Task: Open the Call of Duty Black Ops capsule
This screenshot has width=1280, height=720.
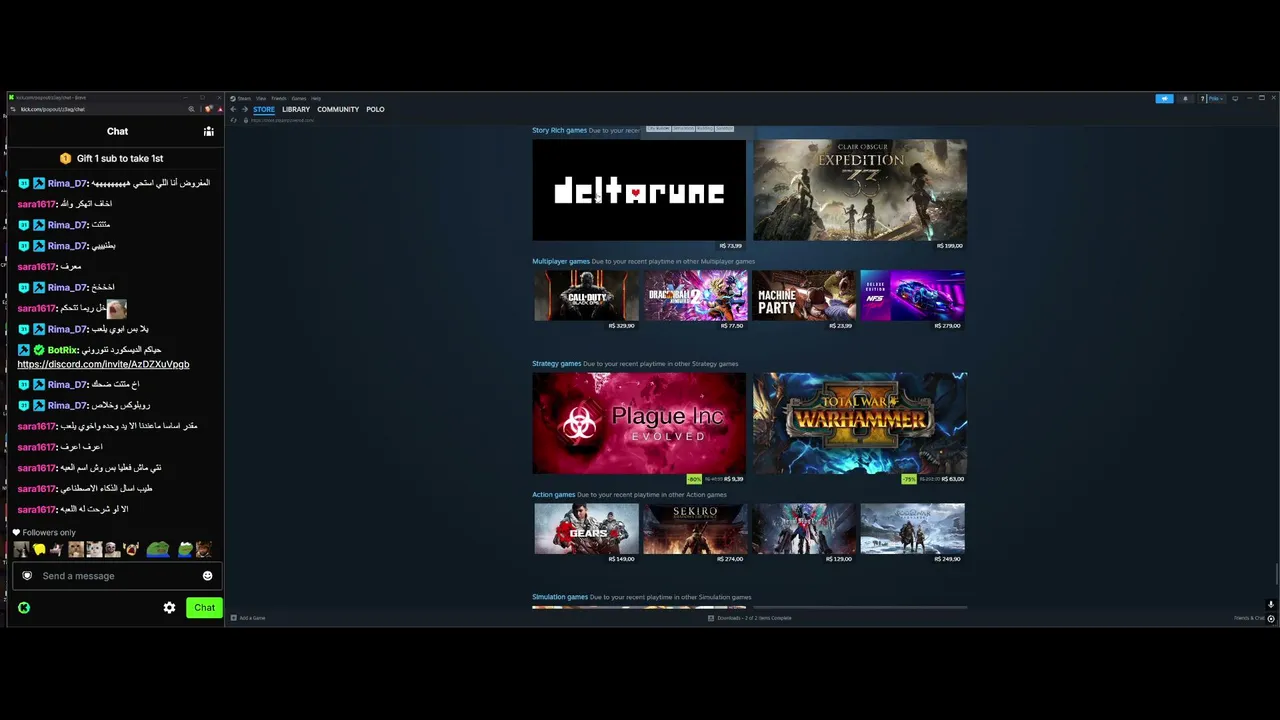Action: 586,295
